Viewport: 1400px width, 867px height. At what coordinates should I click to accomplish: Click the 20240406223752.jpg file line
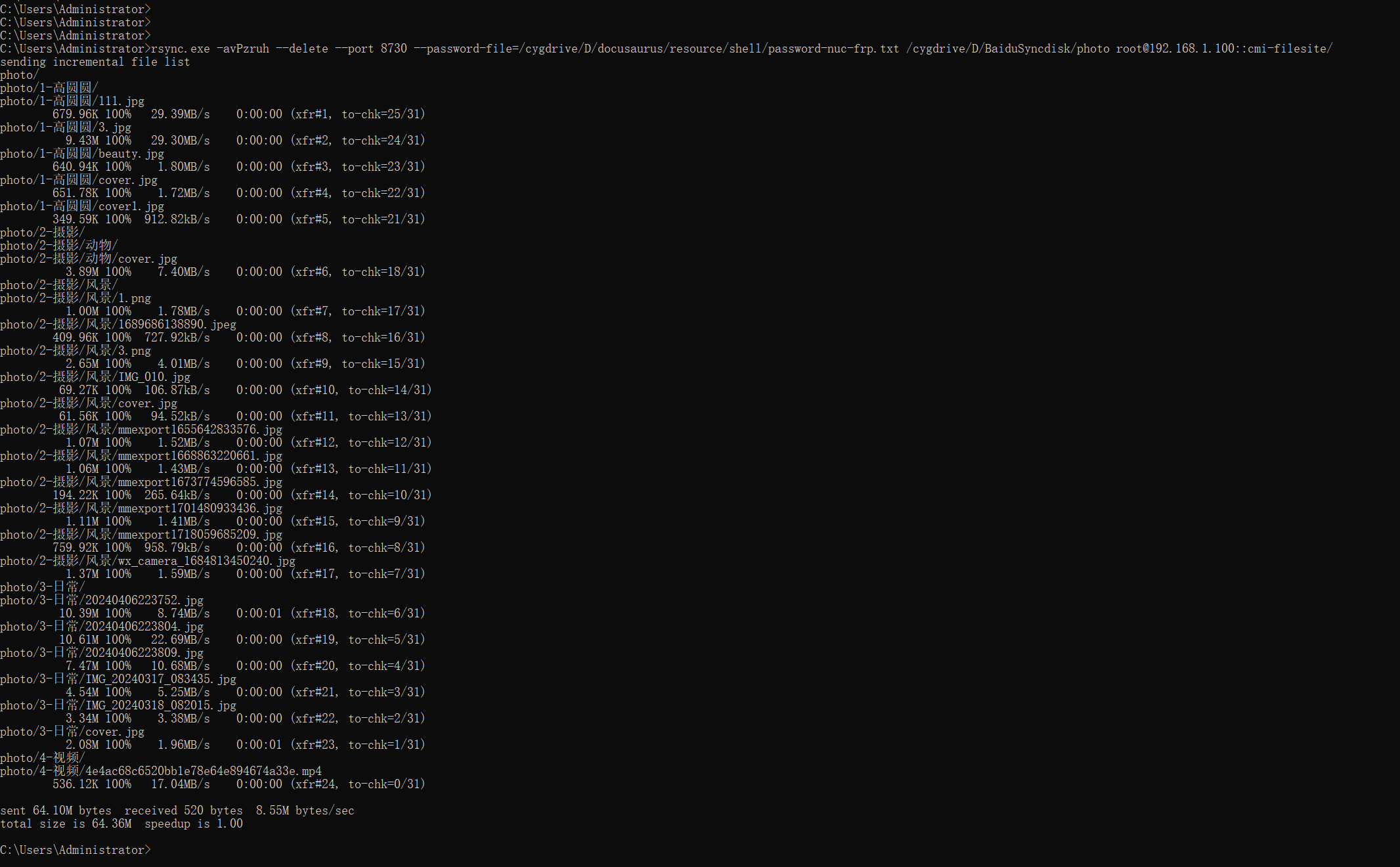pyautogui.click(x=102, y=600)
